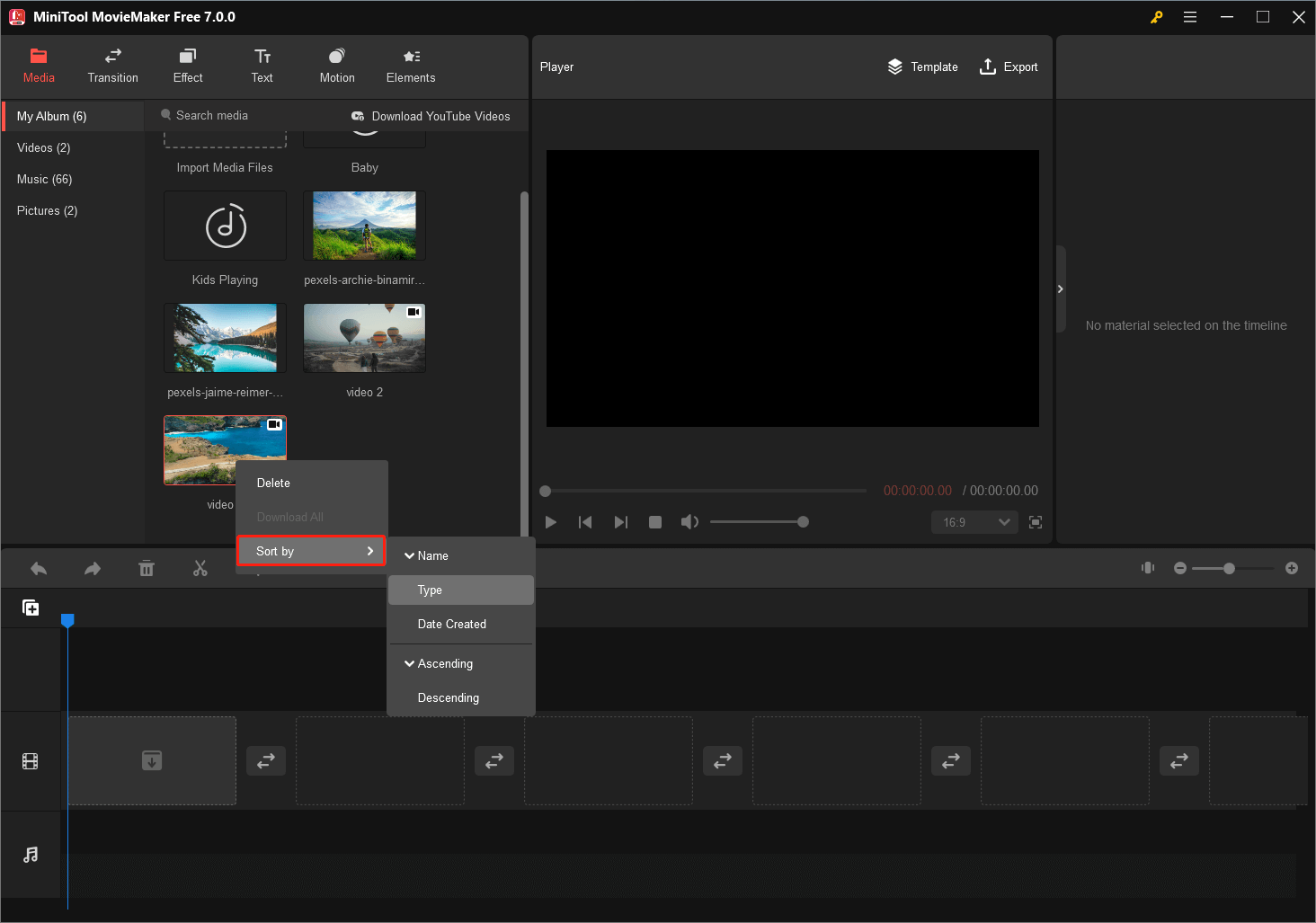Adjust the player volume slider
The width and height of the screenshot is (1316, 923).
point(760,522)
